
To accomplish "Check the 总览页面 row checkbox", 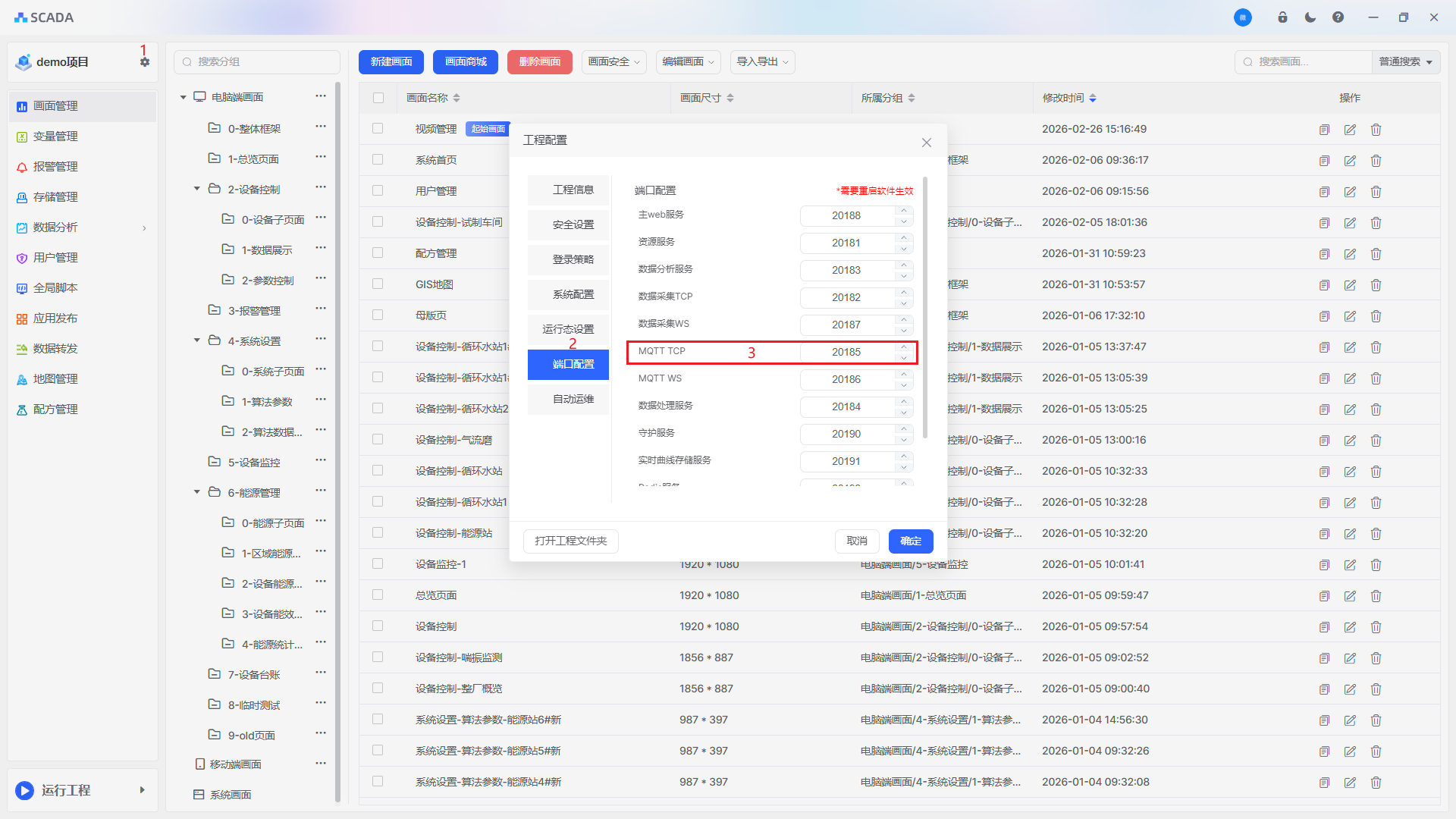I will point(378,595).
